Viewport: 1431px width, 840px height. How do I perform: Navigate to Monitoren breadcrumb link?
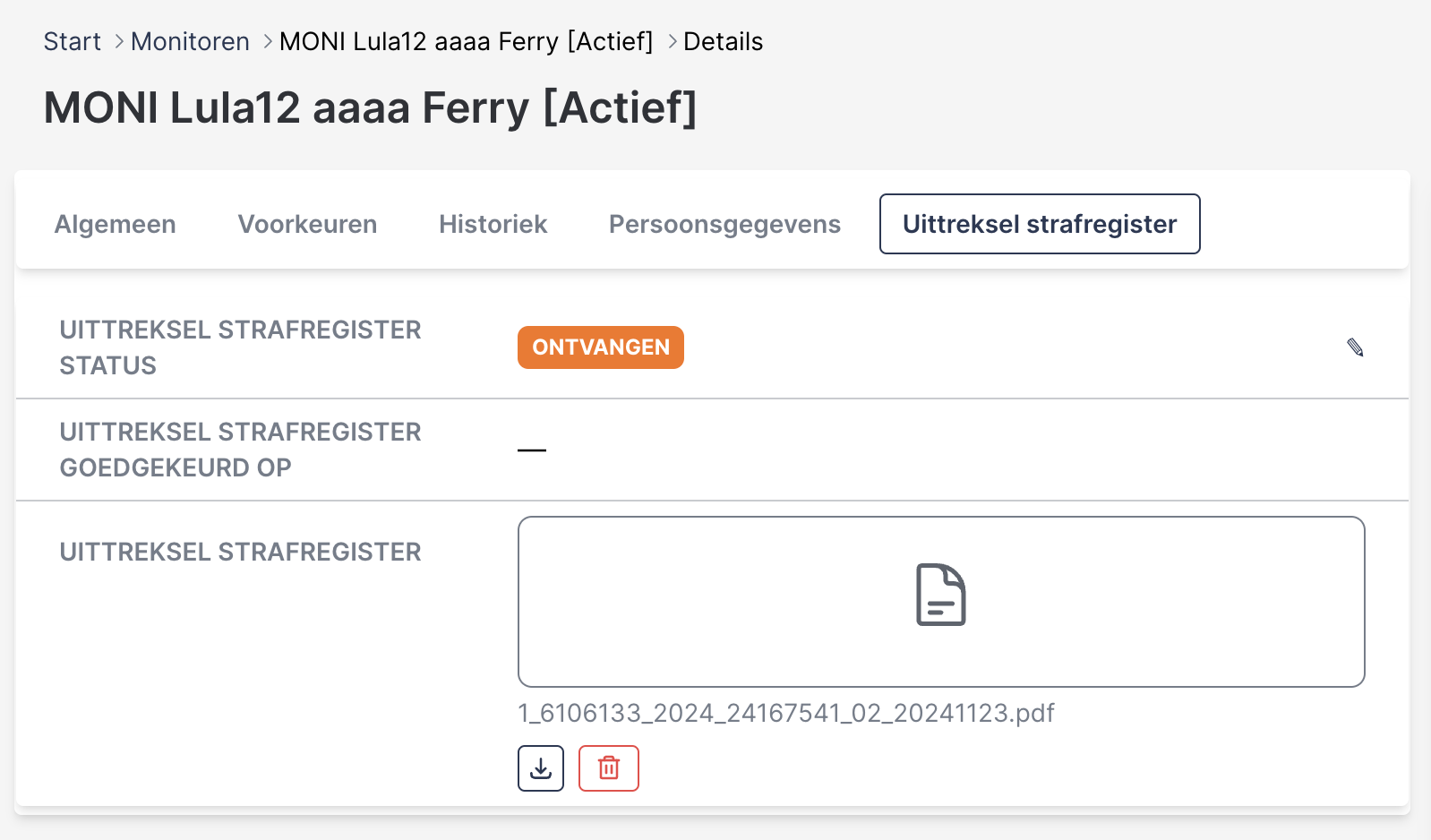pos(190,42)
